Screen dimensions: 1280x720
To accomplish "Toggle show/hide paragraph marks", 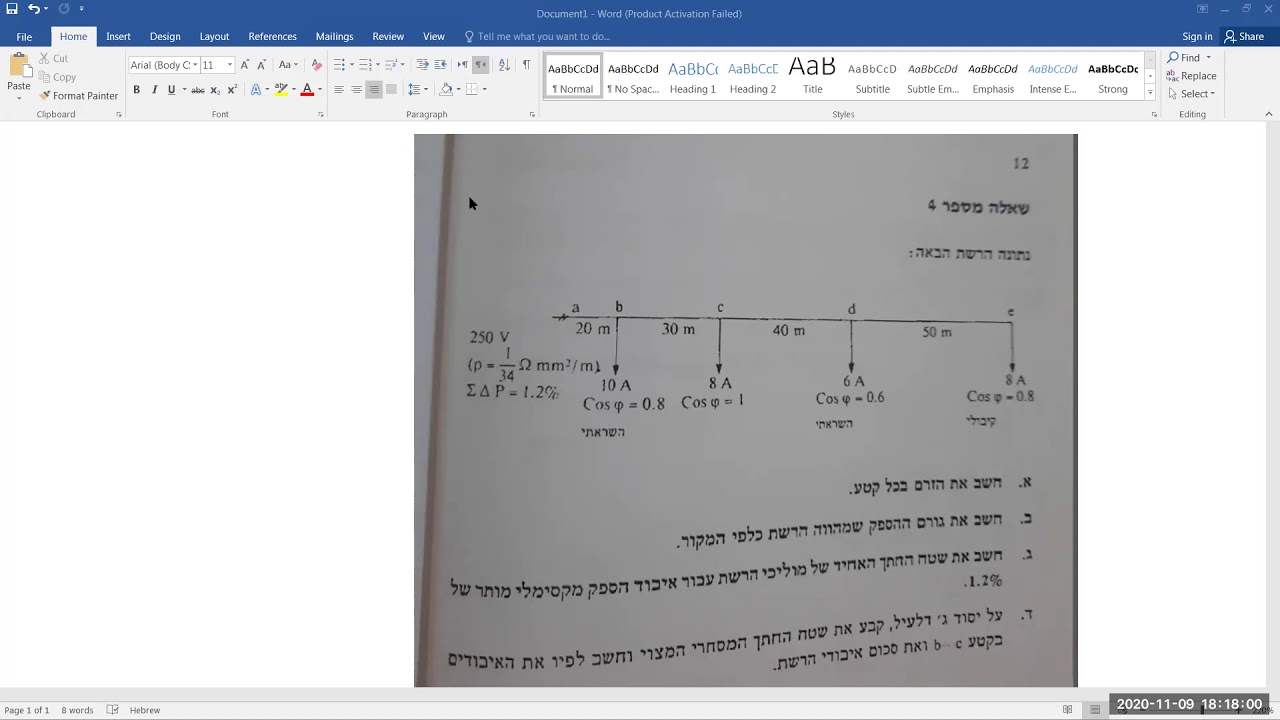I will coord(526,65).
